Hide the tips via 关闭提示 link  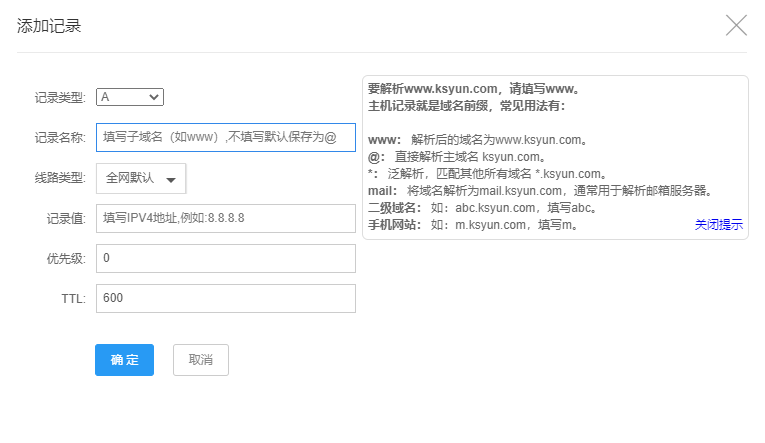tap(719, 225)
